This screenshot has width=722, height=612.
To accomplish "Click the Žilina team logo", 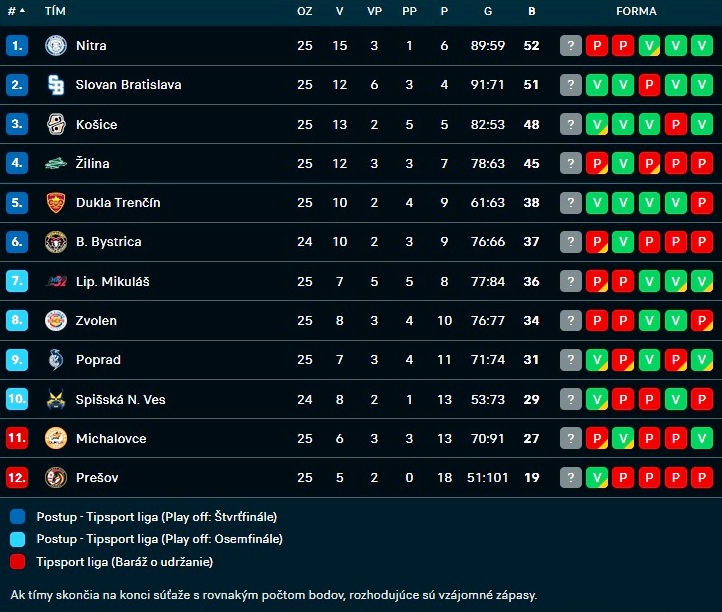I will 56,163.
